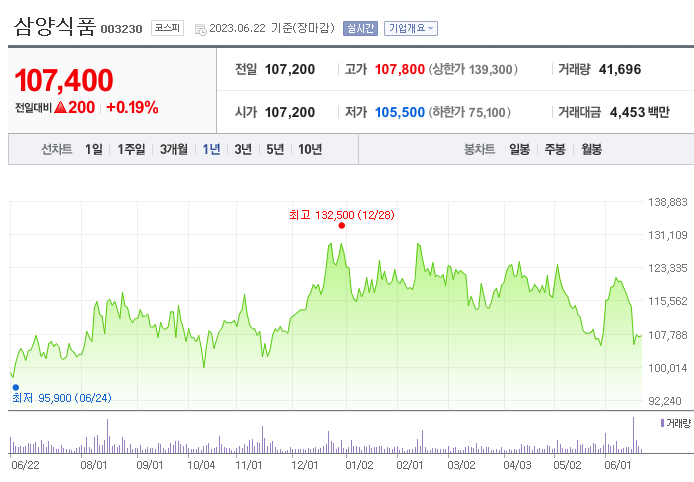
Task: Select the 5년 chart range
Action: (275, 150)
